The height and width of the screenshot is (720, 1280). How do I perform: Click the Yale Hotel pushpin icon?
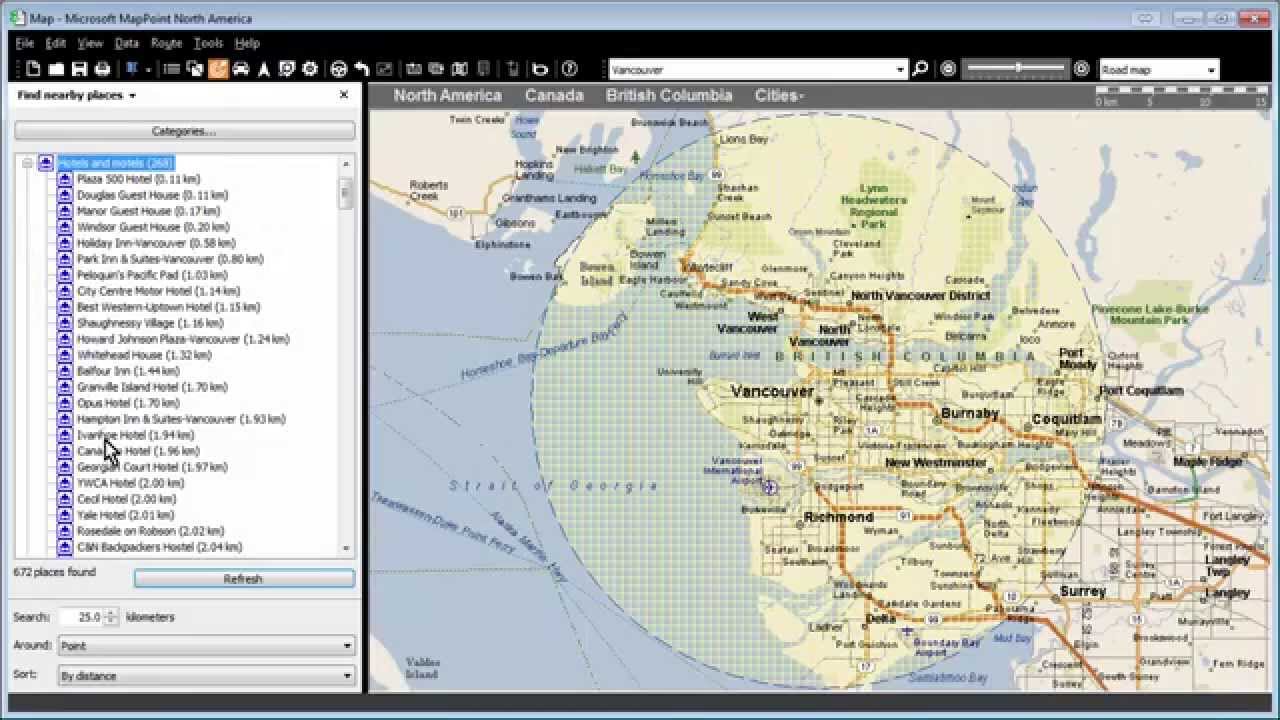click(65, 515)
